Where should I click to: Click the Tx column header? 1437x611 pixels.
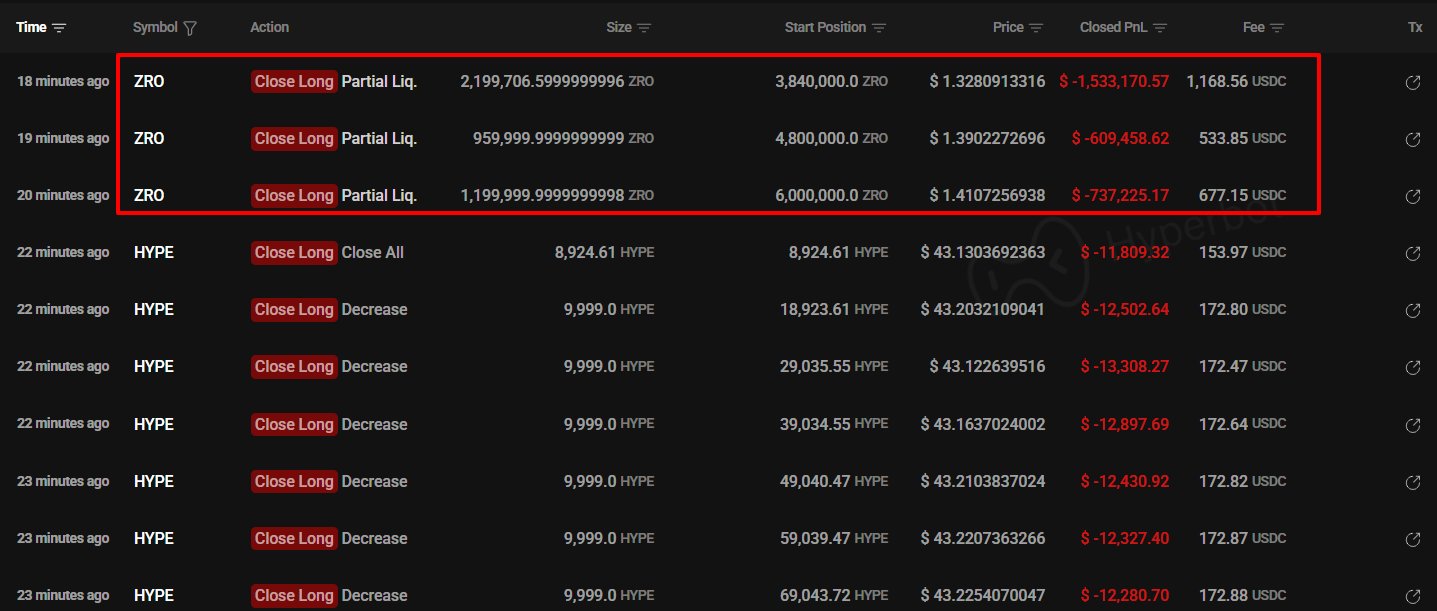pyautogui.click(x=1415, y=27)
